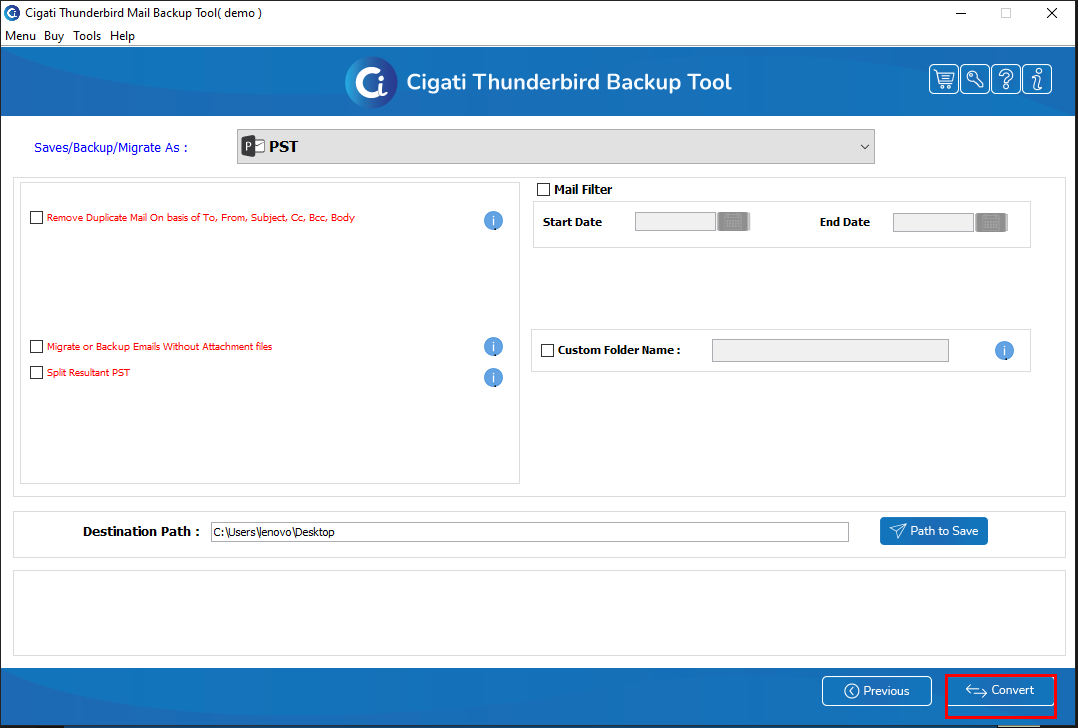Show info for Remove Duplicate Mail option

494,221
